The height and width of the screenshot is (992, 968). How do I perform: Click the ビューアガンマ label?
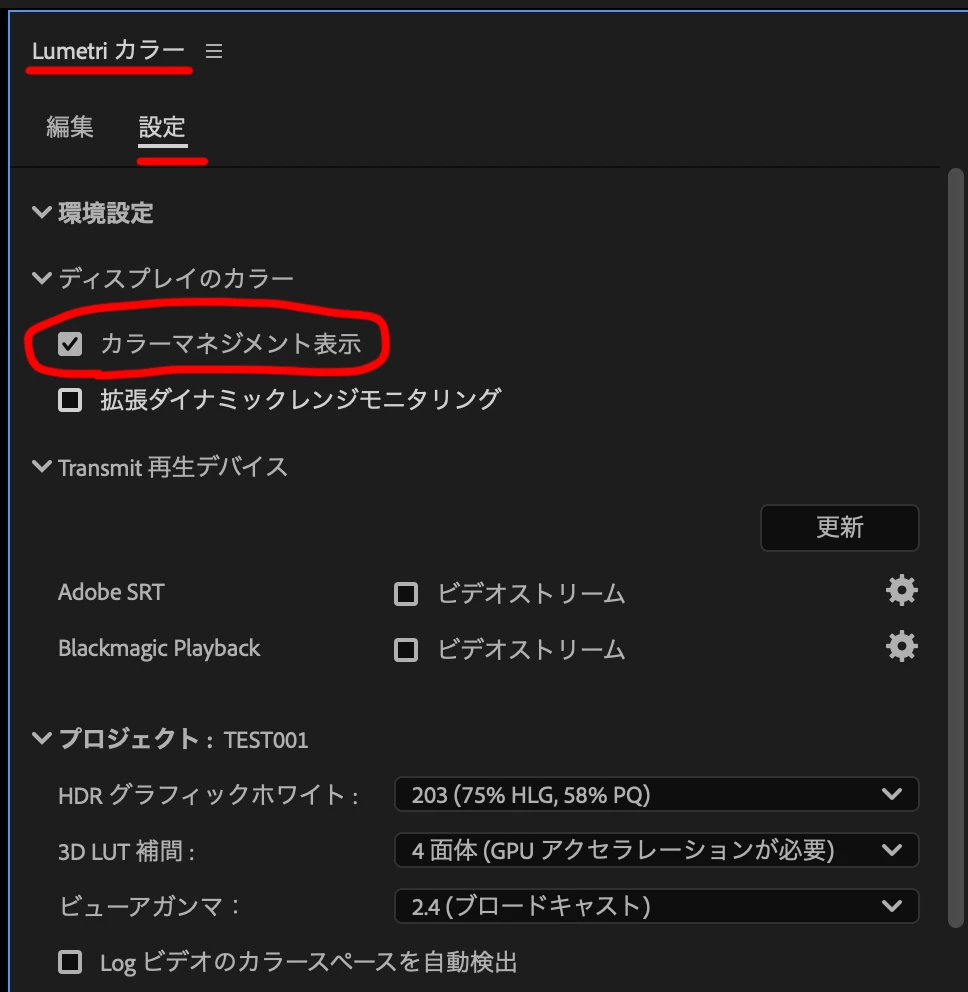click(148, 907)
